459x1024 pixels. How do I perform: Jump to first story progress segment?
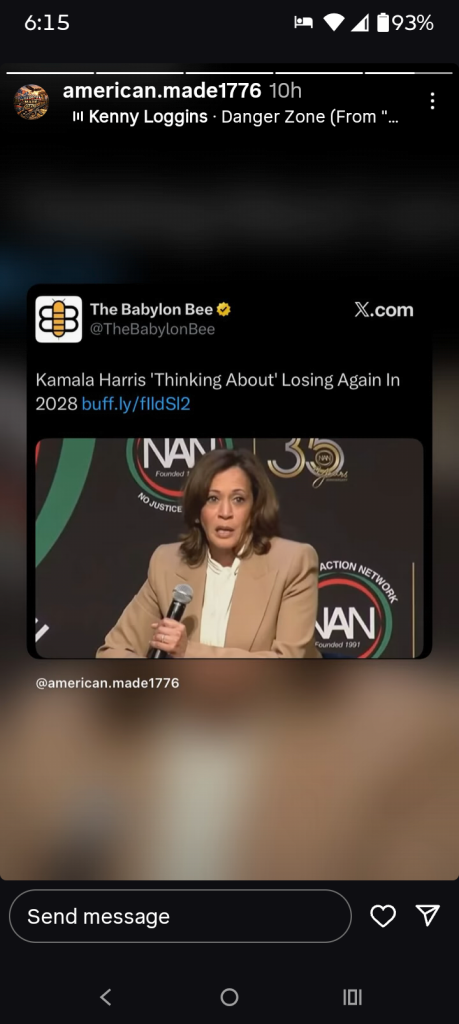[x=50, y=72]
